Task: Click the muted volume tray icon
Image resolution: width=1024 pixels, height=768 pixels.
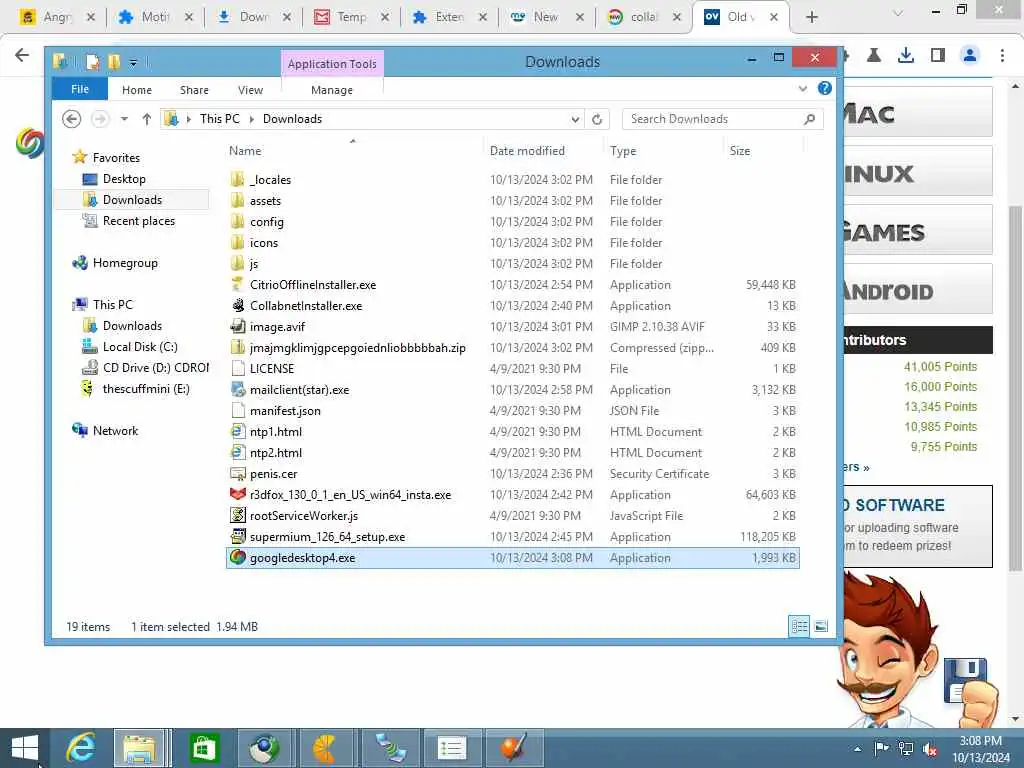Action: (x=929, y=749)
